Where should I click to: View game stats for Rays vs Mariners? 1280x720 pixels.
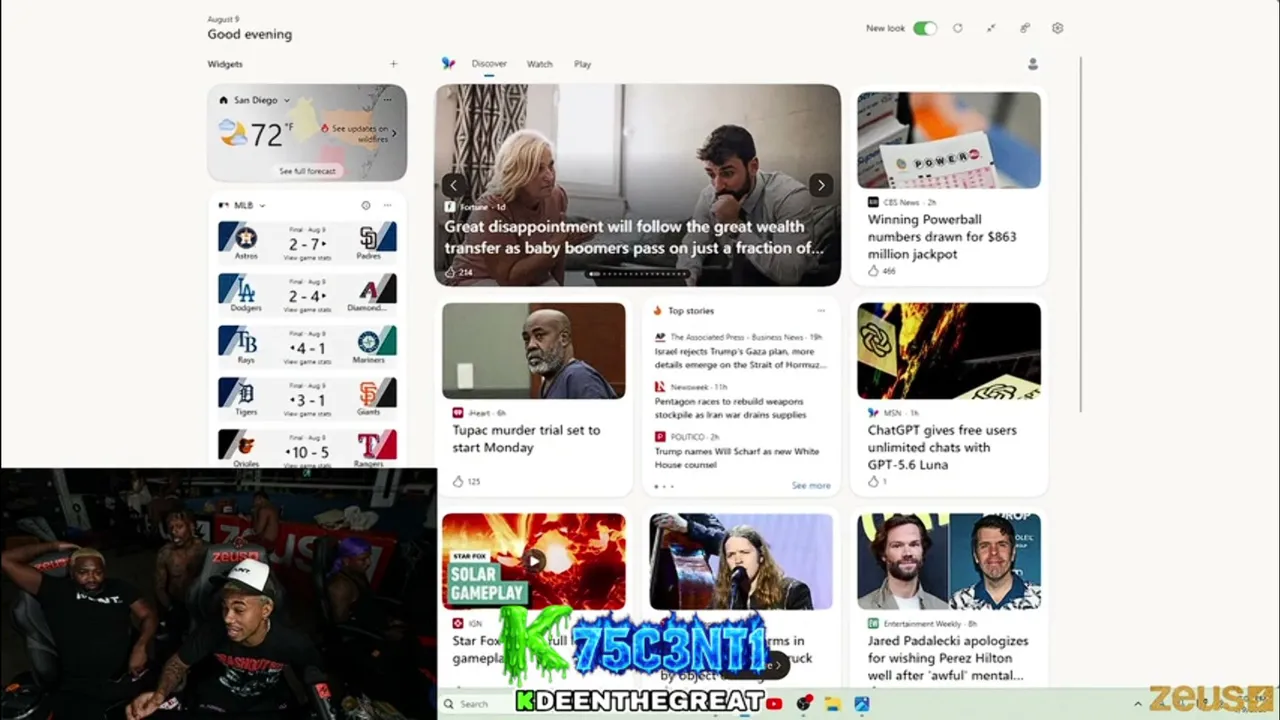tap(307, 362)
